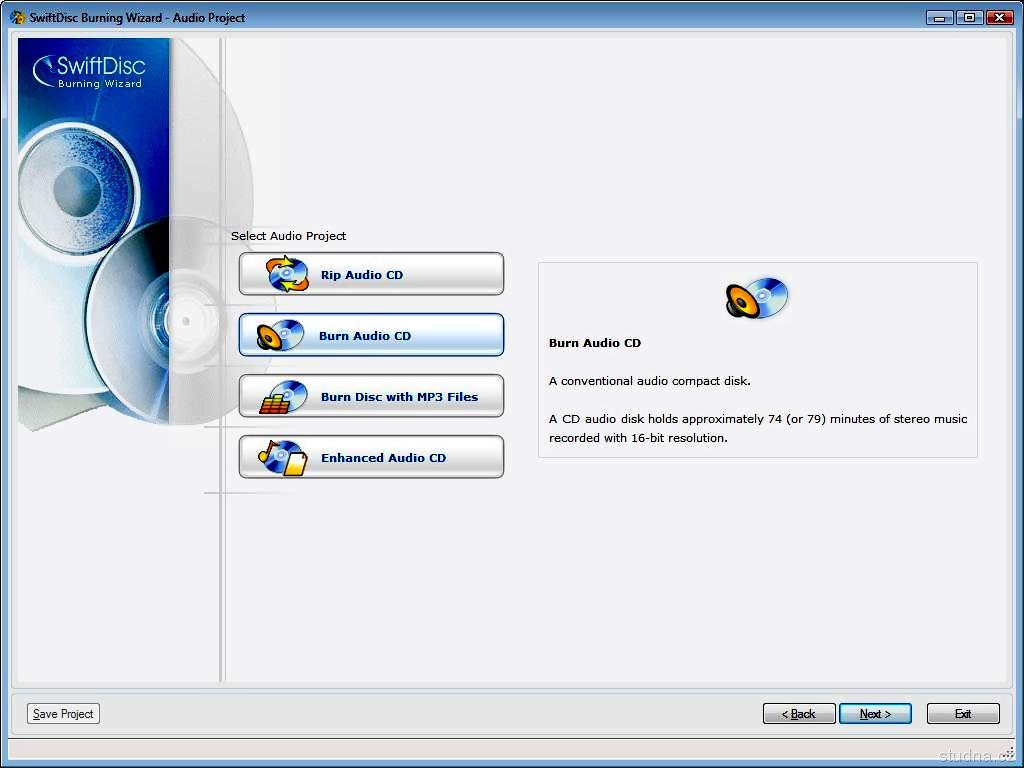The image size is (1024, 768).
Task: Click the SwiftDisc Burning Wizard logo
Action: pos(89,72)
